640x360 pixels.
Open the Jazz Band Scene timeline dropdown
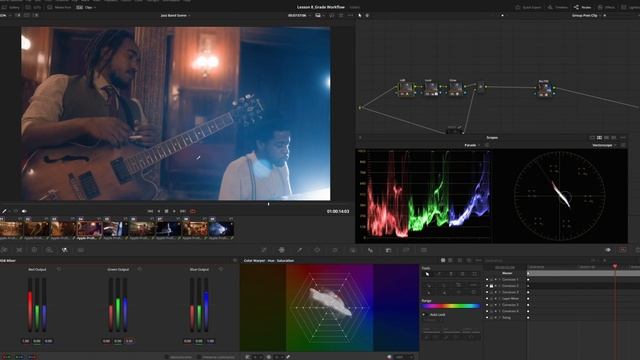coord(175,16)
